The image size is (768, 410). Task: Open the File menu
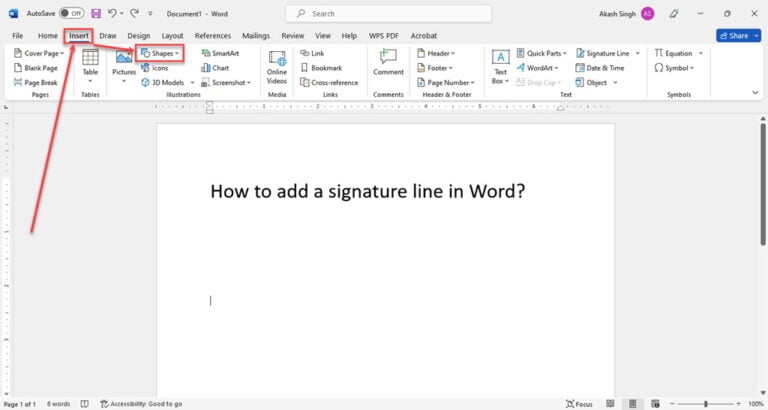[x=18, y=36]
